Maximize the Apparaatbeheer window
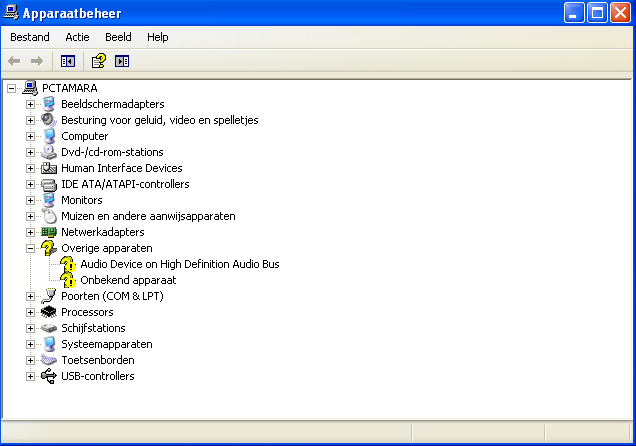Screen dimensions: 636x446 pos(597,13)
